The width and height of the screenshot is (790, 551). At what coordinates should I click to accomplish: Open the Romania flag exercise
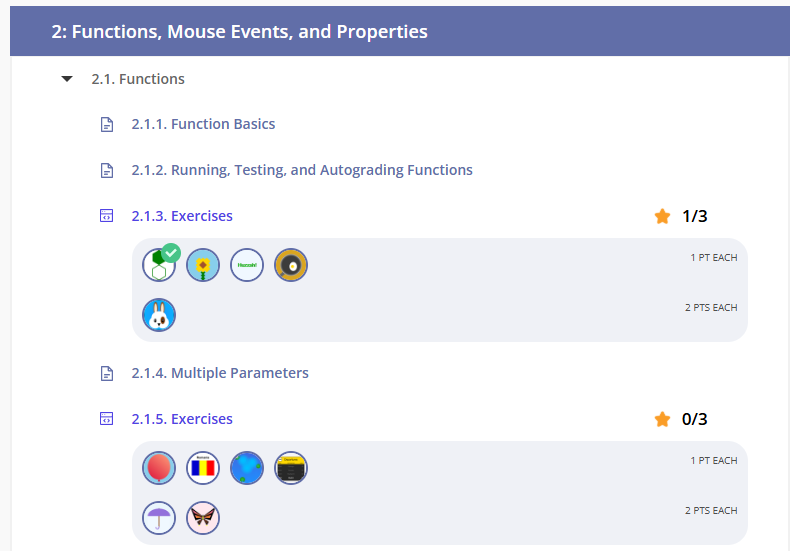[x=203, y=468]
